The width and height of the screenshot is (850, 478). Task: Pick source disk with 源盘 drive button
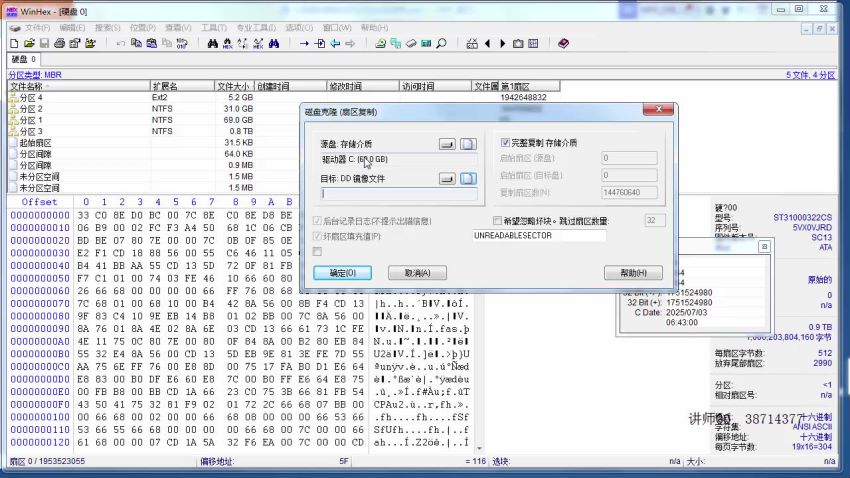click(x=447, y=144)
